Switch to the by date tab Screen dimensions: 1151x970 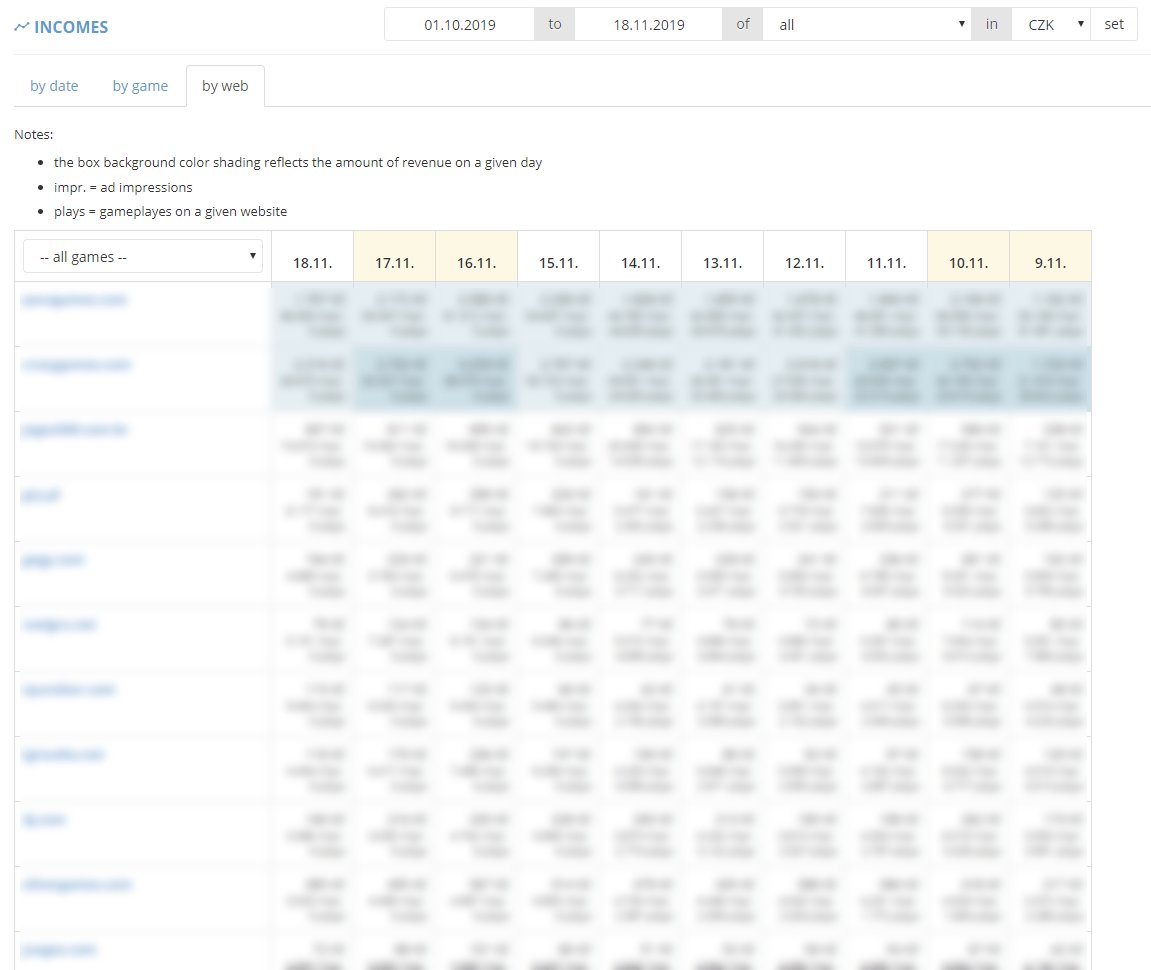point(54,86)
